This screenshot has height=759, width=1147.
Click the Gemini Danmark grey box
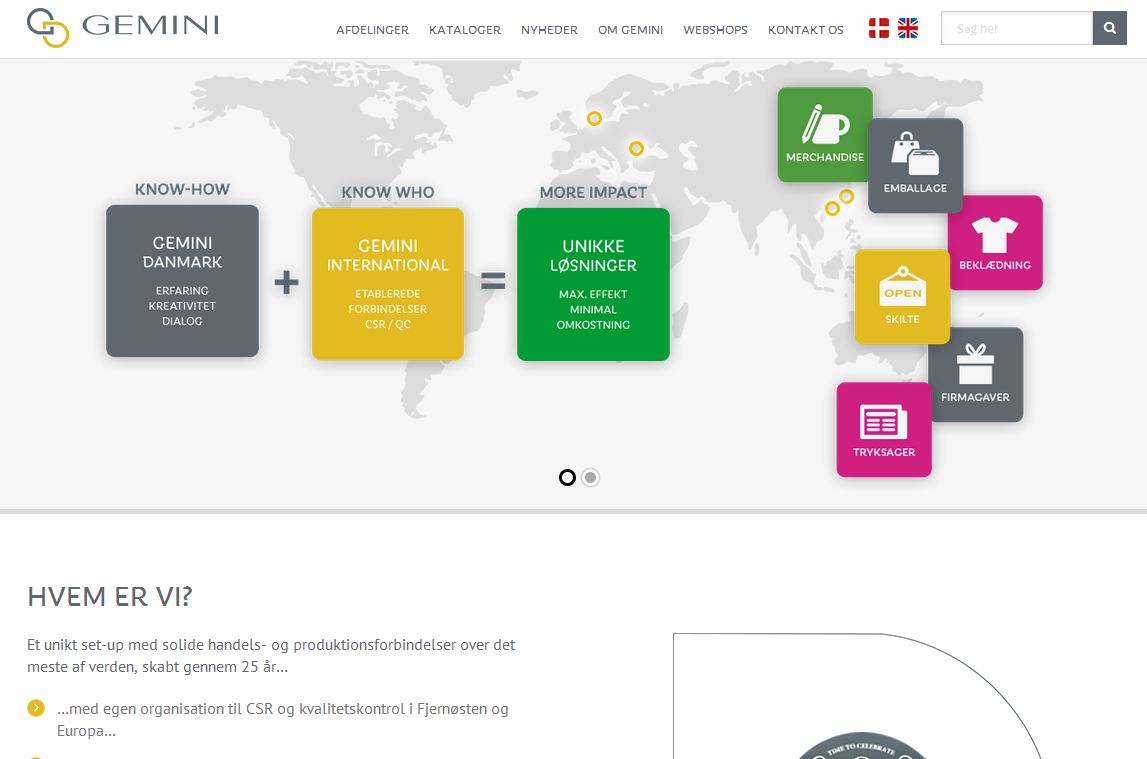coord(182,281)
